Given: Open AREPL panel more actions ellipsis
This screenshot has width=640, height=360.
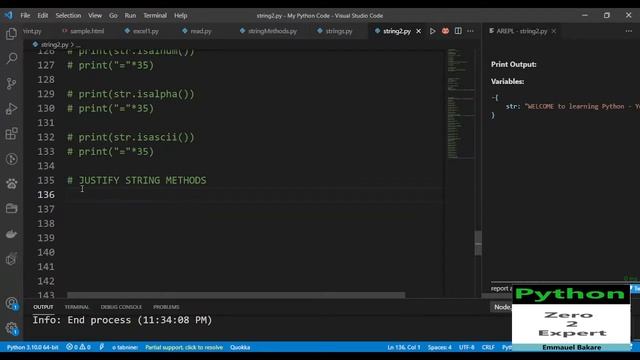Looking at the screenshot, I should click(629, 31).
